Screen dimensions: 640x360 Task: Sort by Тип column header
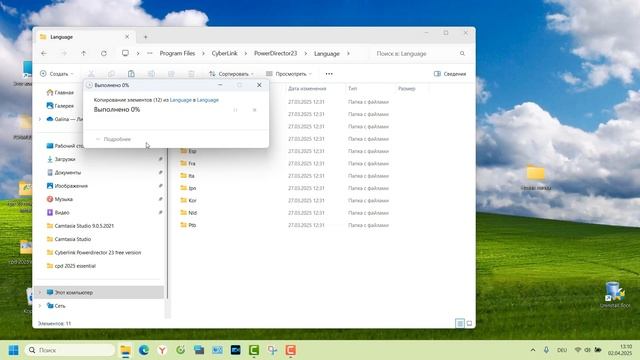353,89
